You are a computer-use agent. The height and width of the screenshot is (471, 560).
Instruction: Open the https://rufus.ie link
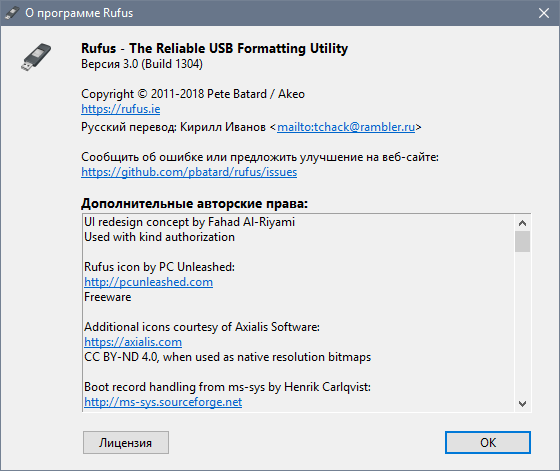click(120, 109)
